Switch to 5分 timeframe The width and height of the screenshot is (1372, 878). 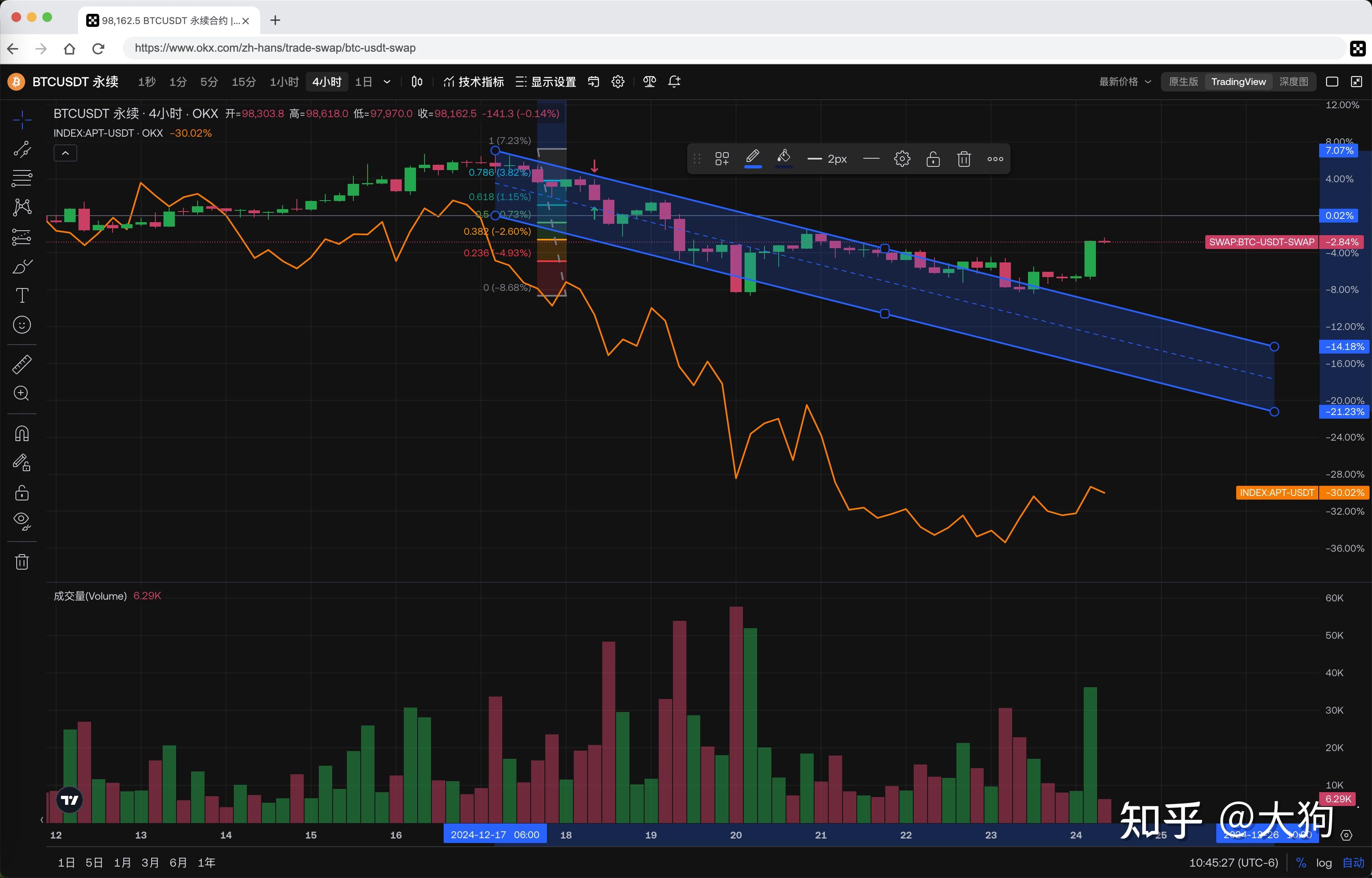(x=209, y=81)
